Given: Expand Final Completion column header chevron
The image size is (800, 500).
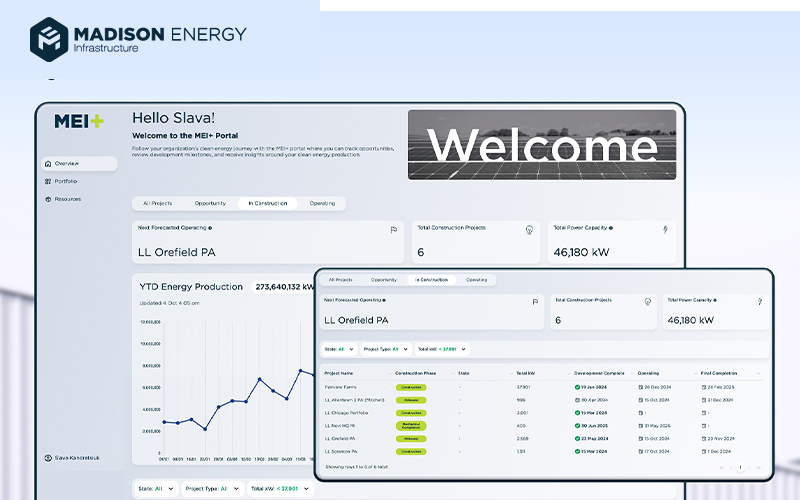Looking at the screenshot, I should [759, 373].
